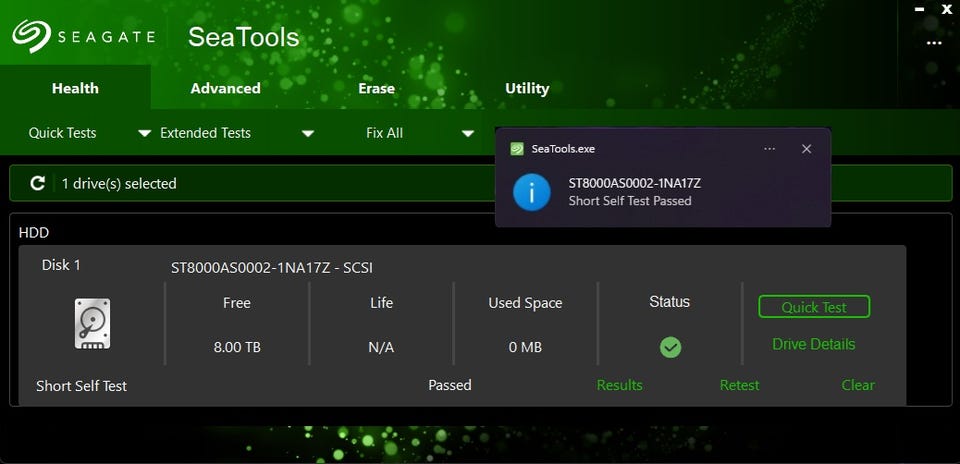Open notification options three-dots menu
The width and height of the screenshot is (960, 464).
click(770, 149)
